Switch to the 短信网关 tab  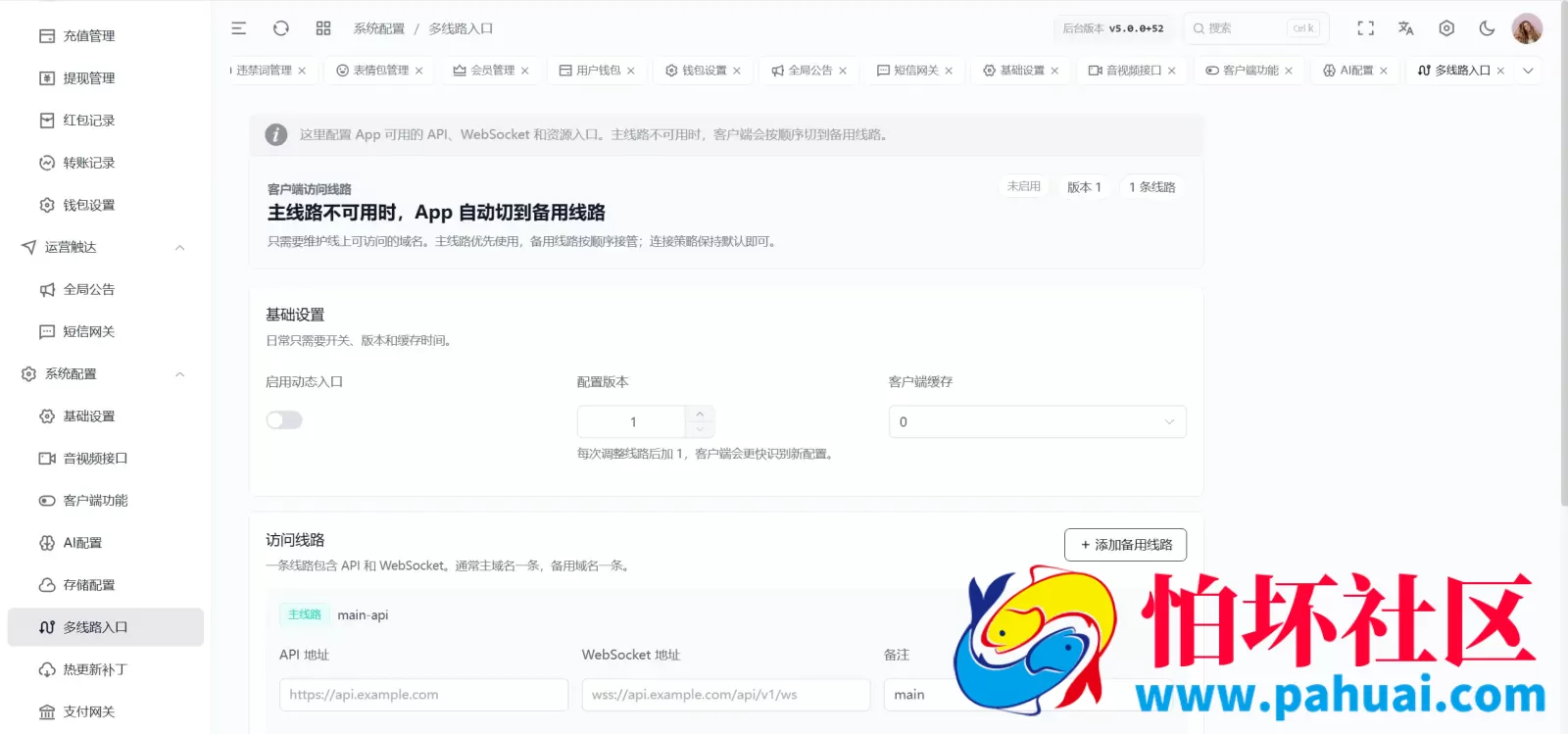click(x=915, y=71)
